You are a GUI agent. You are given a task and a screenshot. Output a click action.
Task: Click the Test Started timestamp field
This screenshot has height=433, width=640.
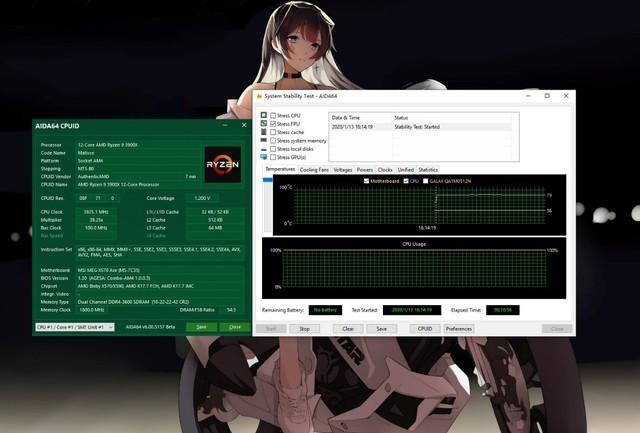point(411,310)
